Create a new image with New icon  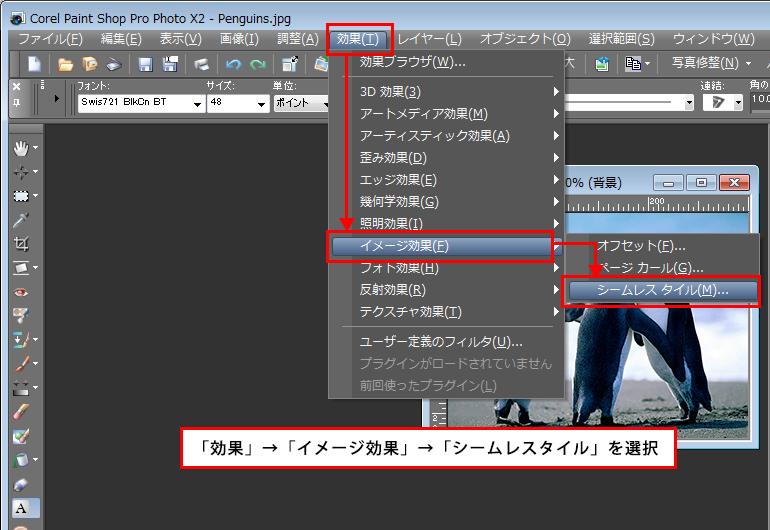click(34, 64)
